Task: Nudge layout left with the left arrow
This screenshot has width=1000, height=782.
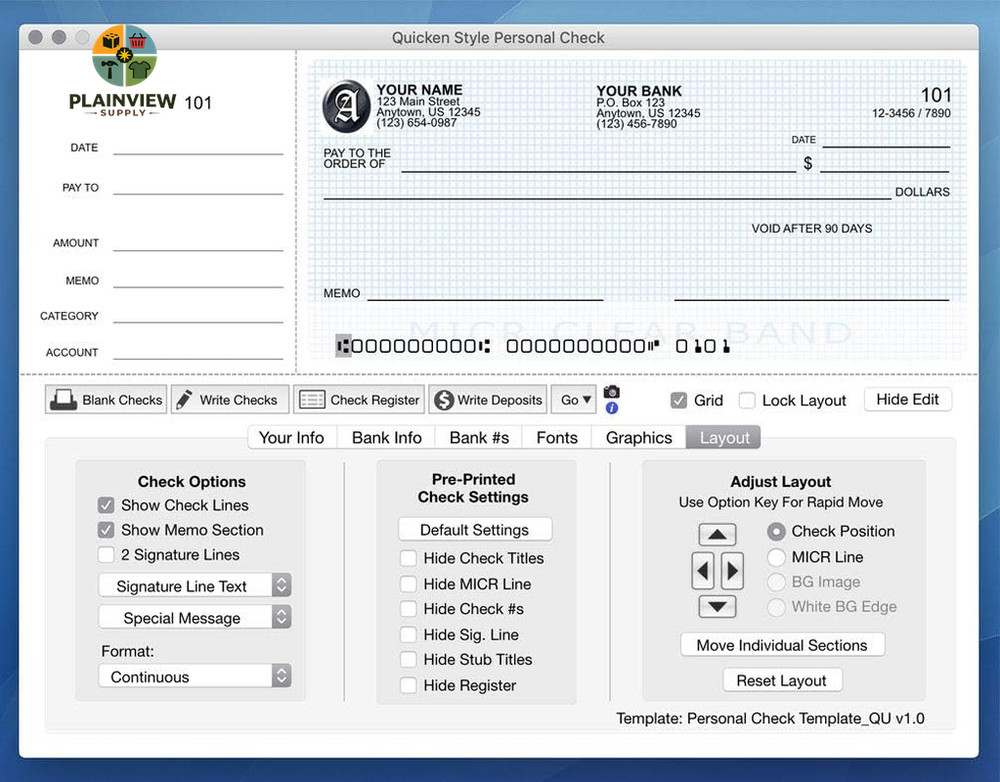Action: (703, 570)
